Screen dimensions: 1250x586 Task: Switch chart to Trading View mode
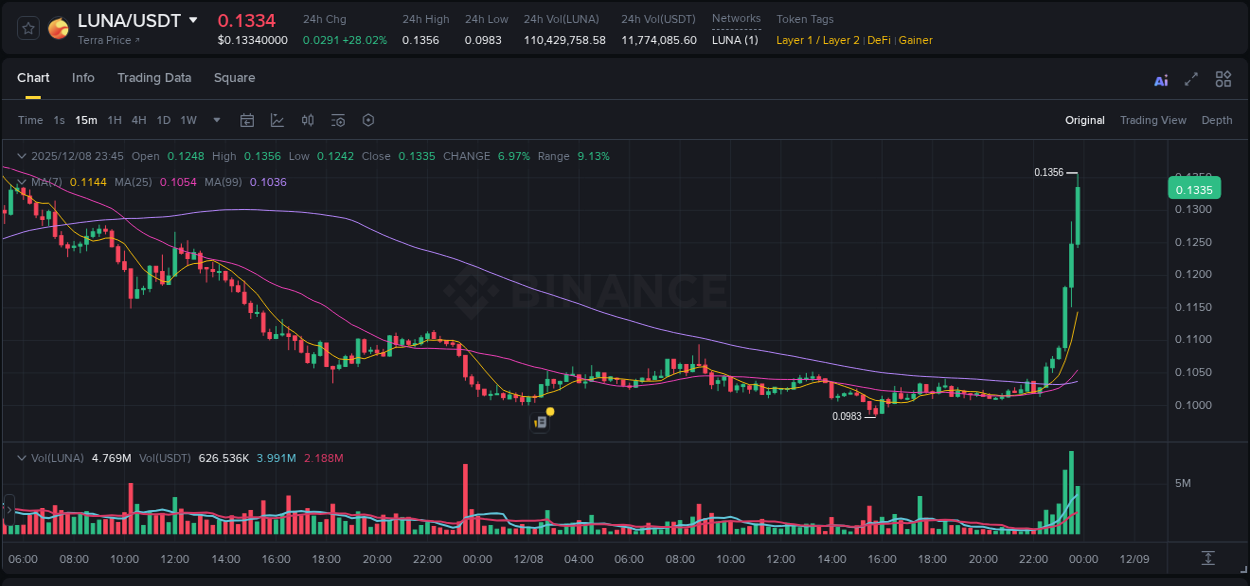(x=1153, y=120)
